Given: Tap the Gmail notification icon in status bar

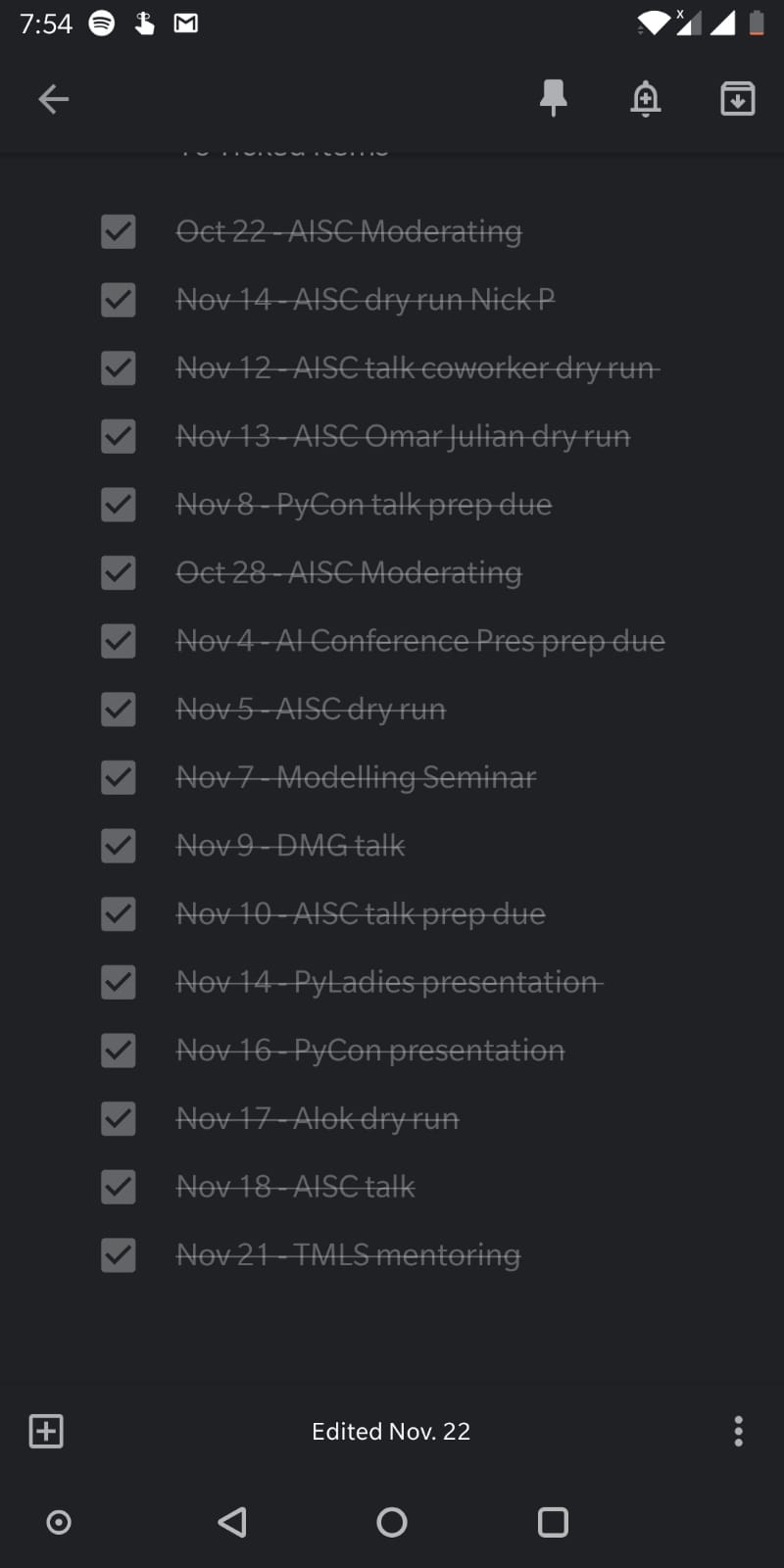Looking at the screenshot, I should 186,24.
